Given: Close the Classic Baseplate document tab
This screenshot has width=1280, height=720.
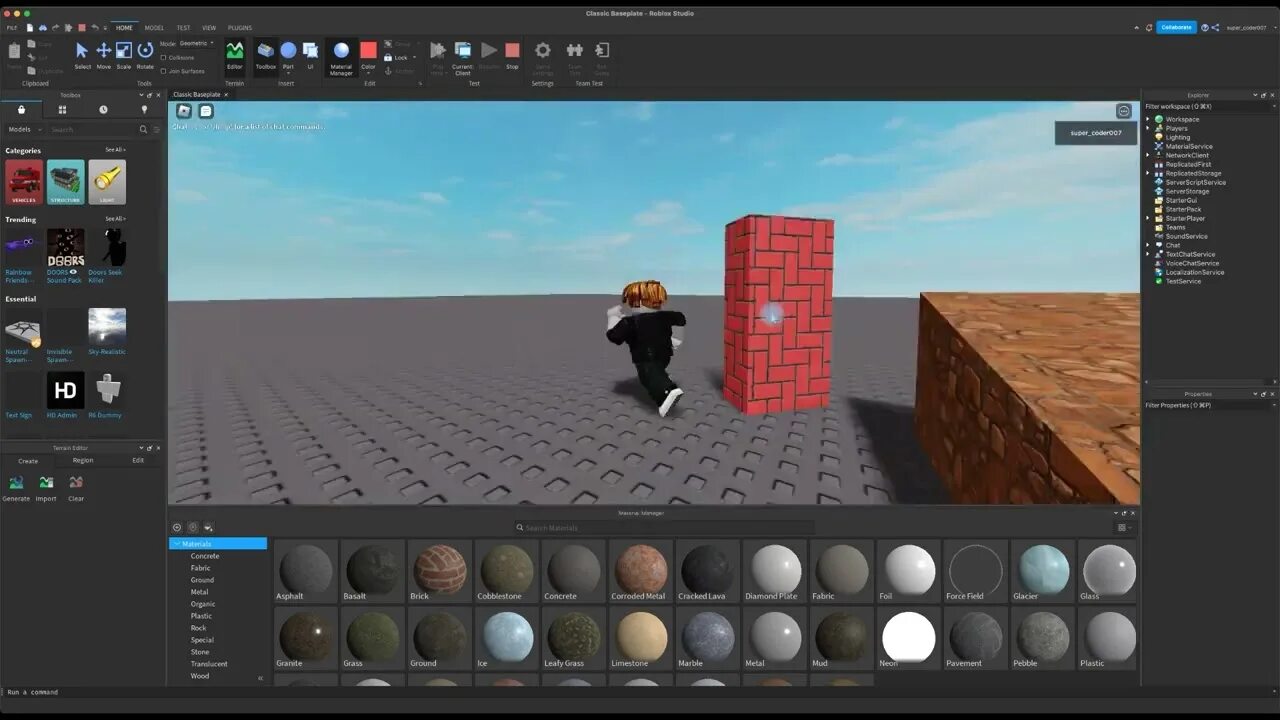Looking at the screenshot, I should click(x=226, y=95).
